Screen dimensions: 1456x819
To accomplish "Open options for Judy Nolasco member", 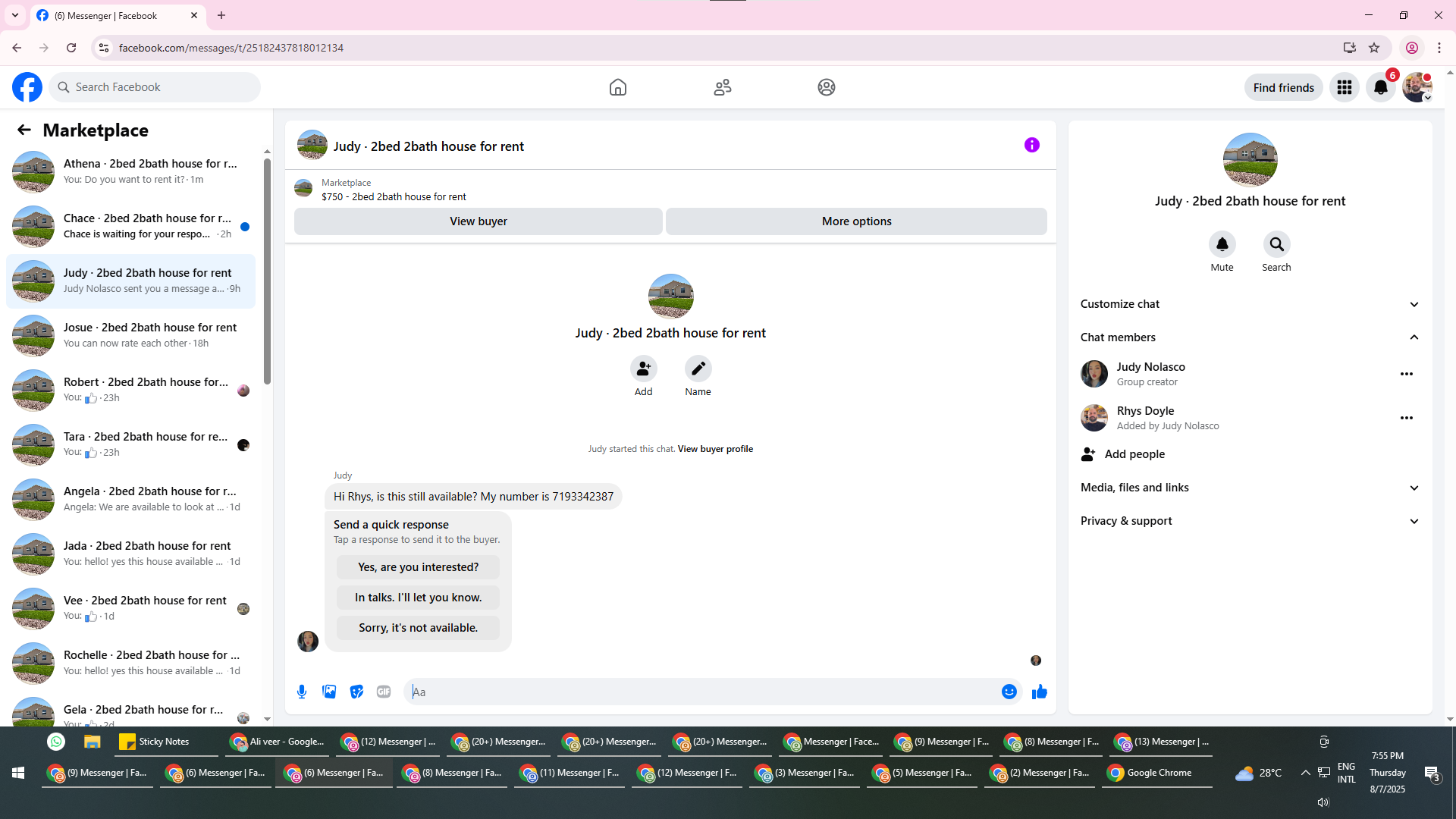I will pyautogui.click(x=1407, y=374).
